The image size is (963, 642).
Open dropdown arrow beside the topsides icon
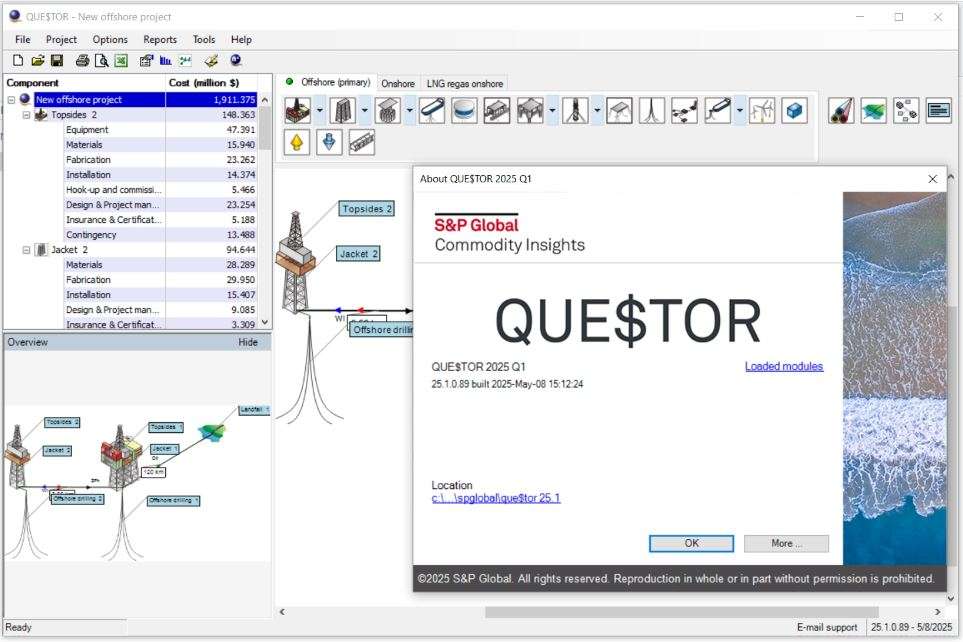(x=319, y=110)
